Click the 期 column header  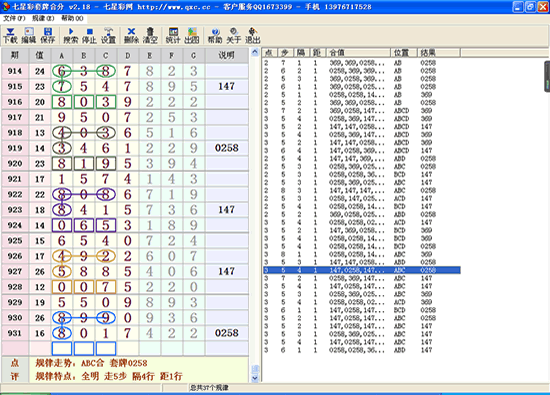coord(15,55)
